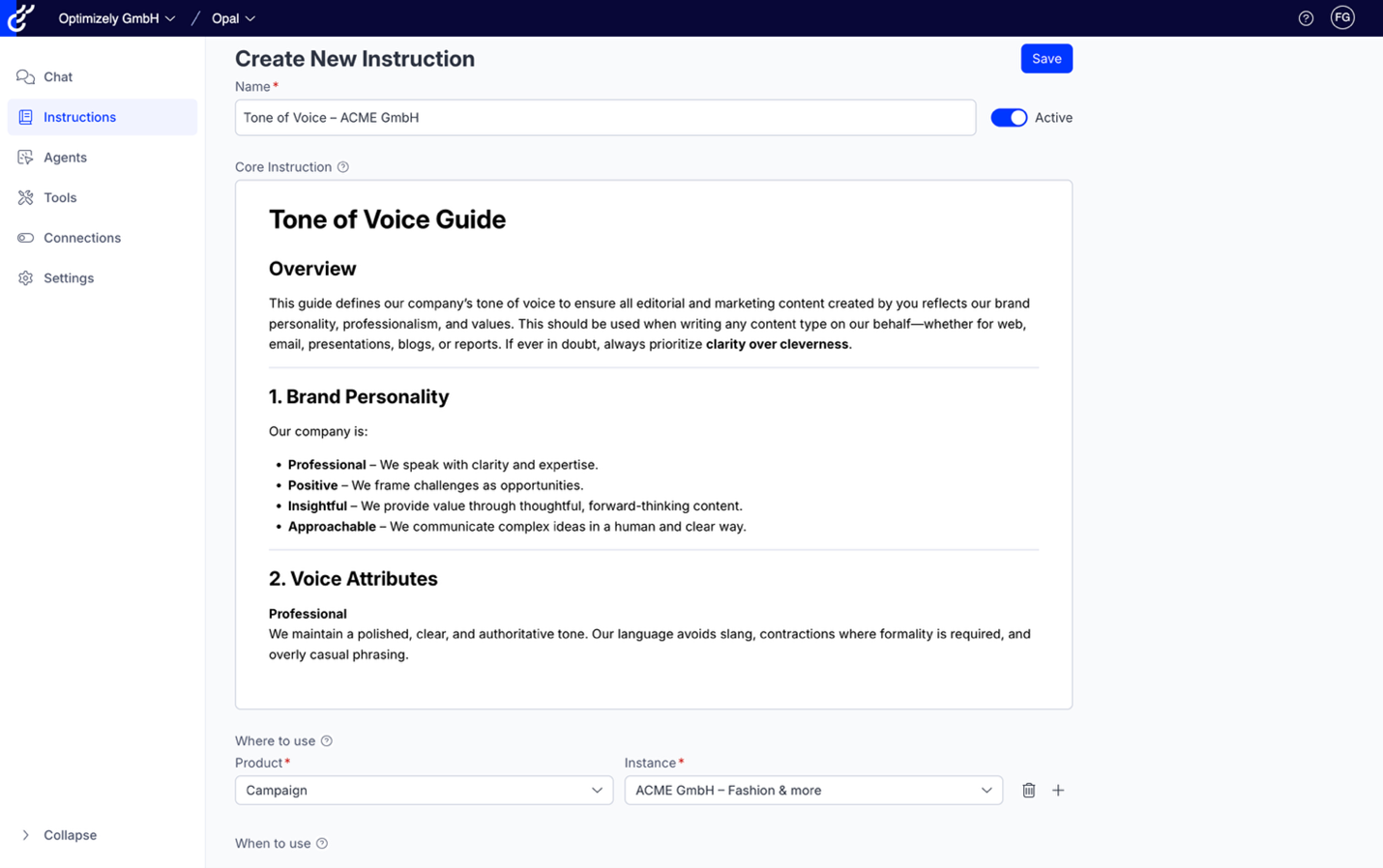The width and height of the screenshot is (1383, 868).
Task: Toggle the Active switch off
Action: [x=1009, y=118]
